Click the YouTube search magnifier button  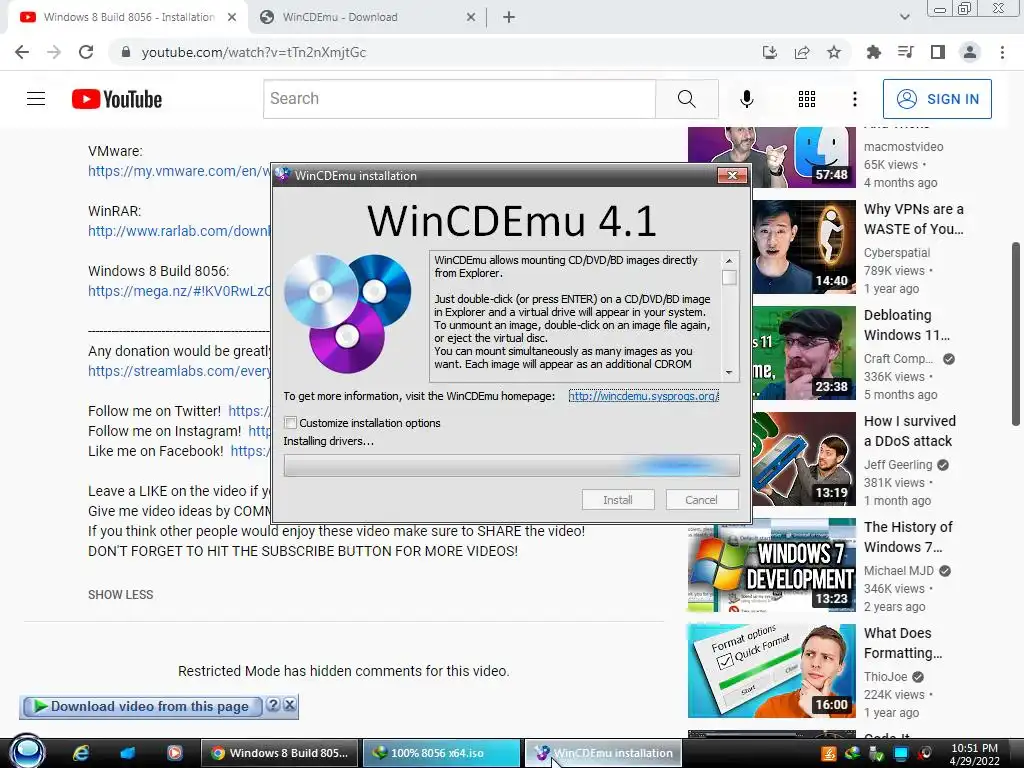point(687,99)
